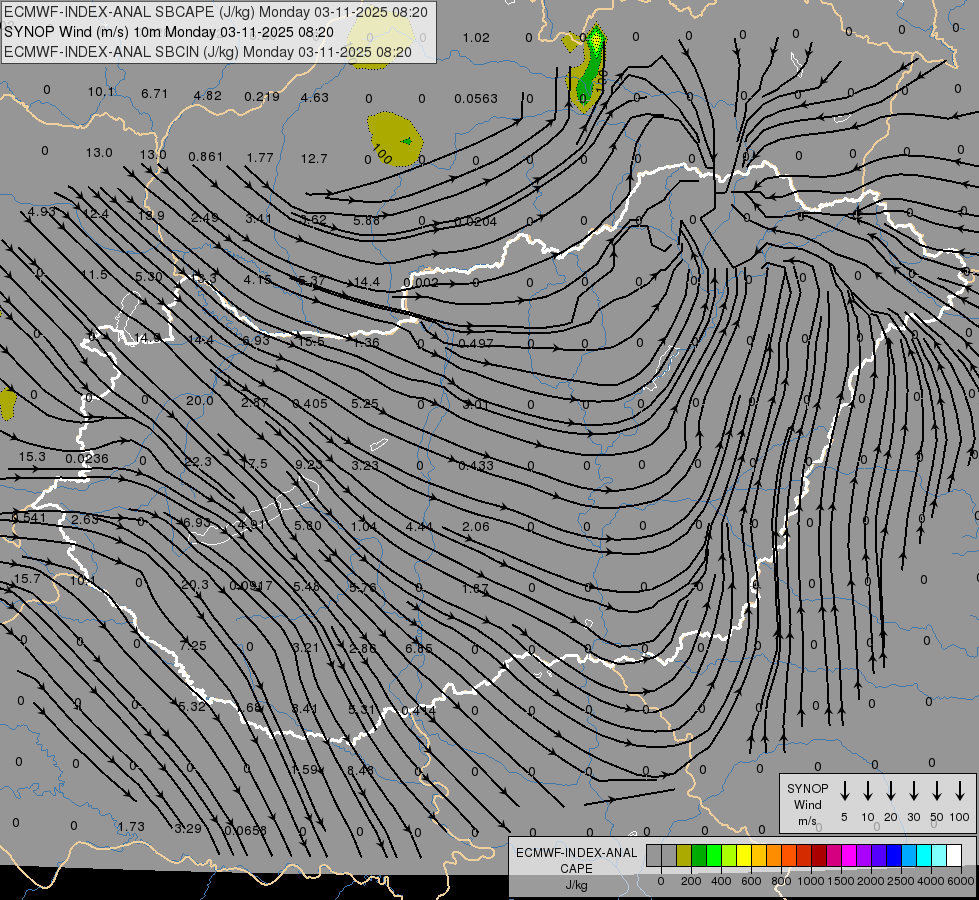Click the J/kg unit label in legend

click(x=576, y=885)
